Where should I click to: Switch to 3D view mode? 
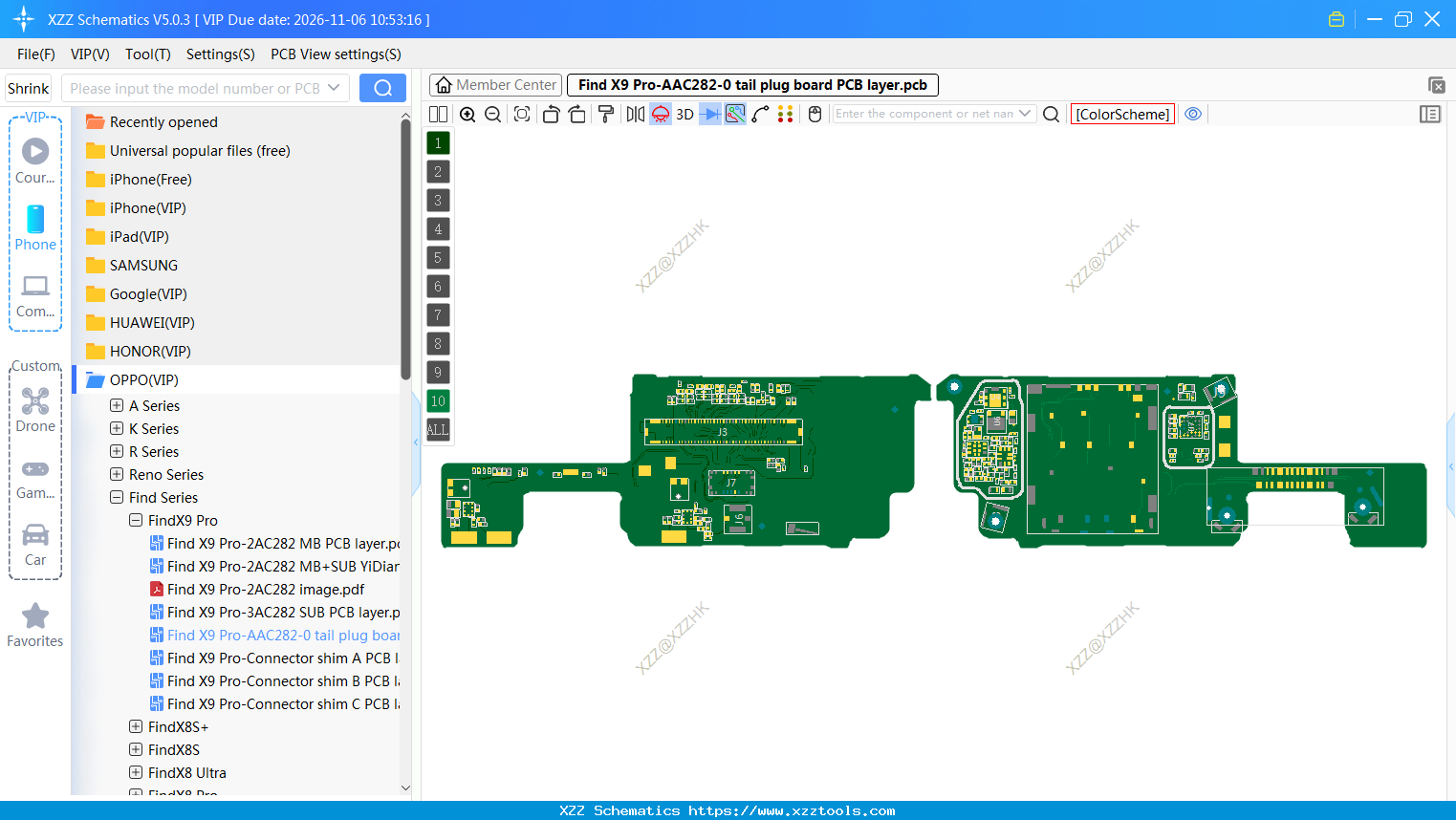(x=684, y=114)
